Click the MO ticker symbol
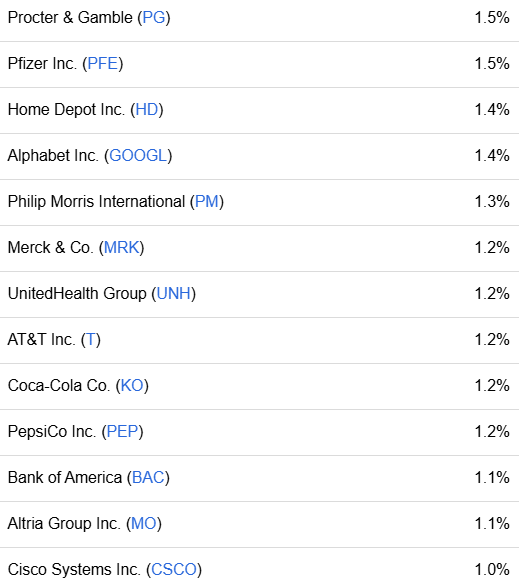 coord(143,523)
